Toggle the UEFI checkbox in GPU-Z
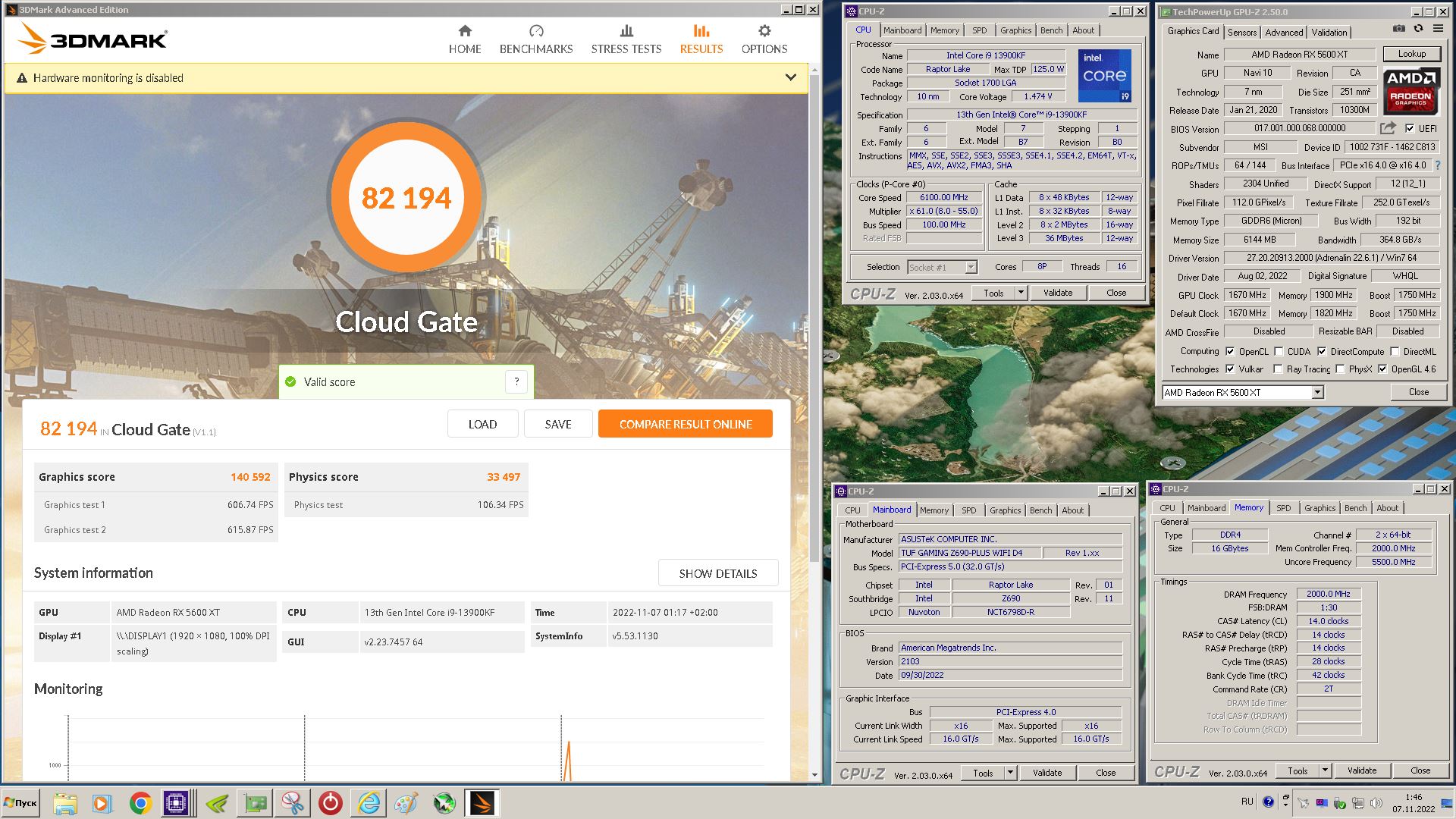 (1410, 128)
